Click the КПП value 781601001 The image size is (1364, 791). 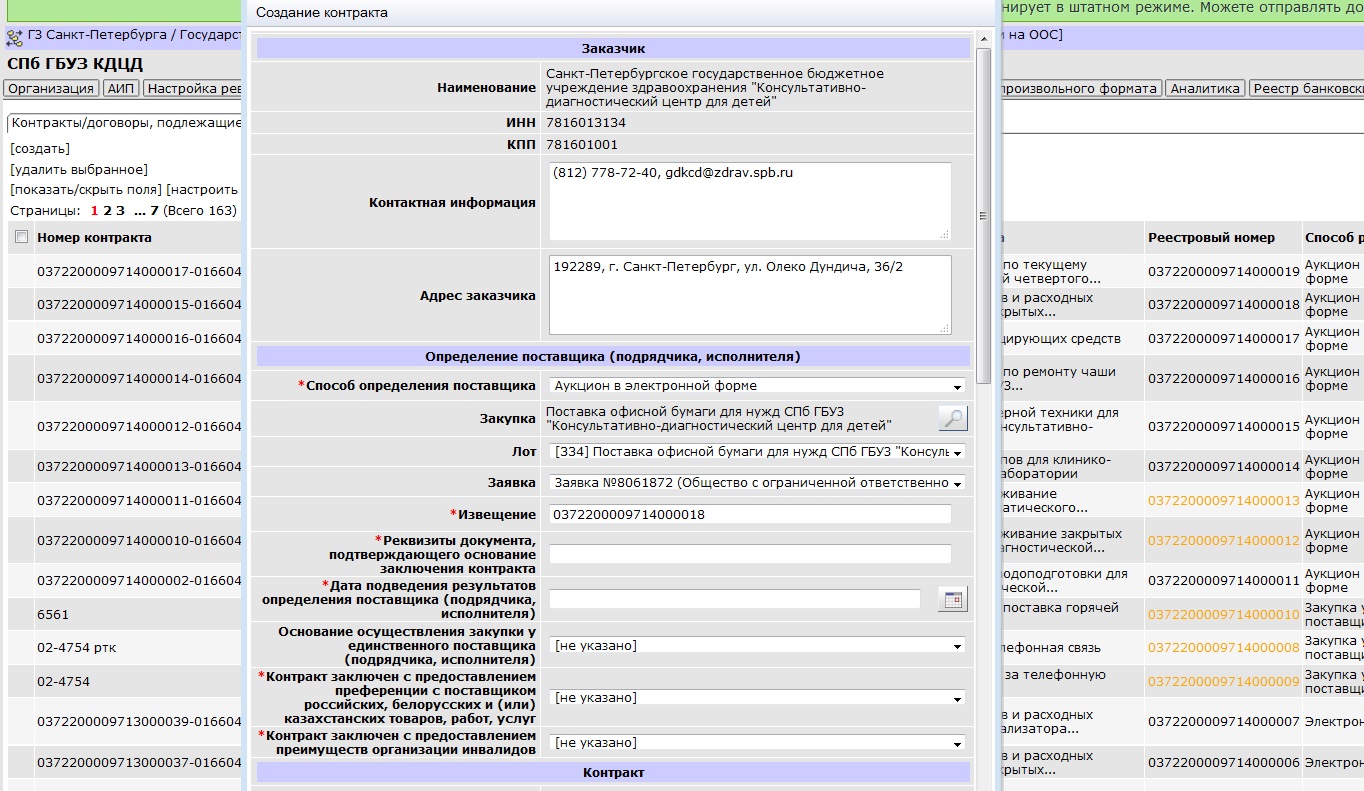[582, 144]
